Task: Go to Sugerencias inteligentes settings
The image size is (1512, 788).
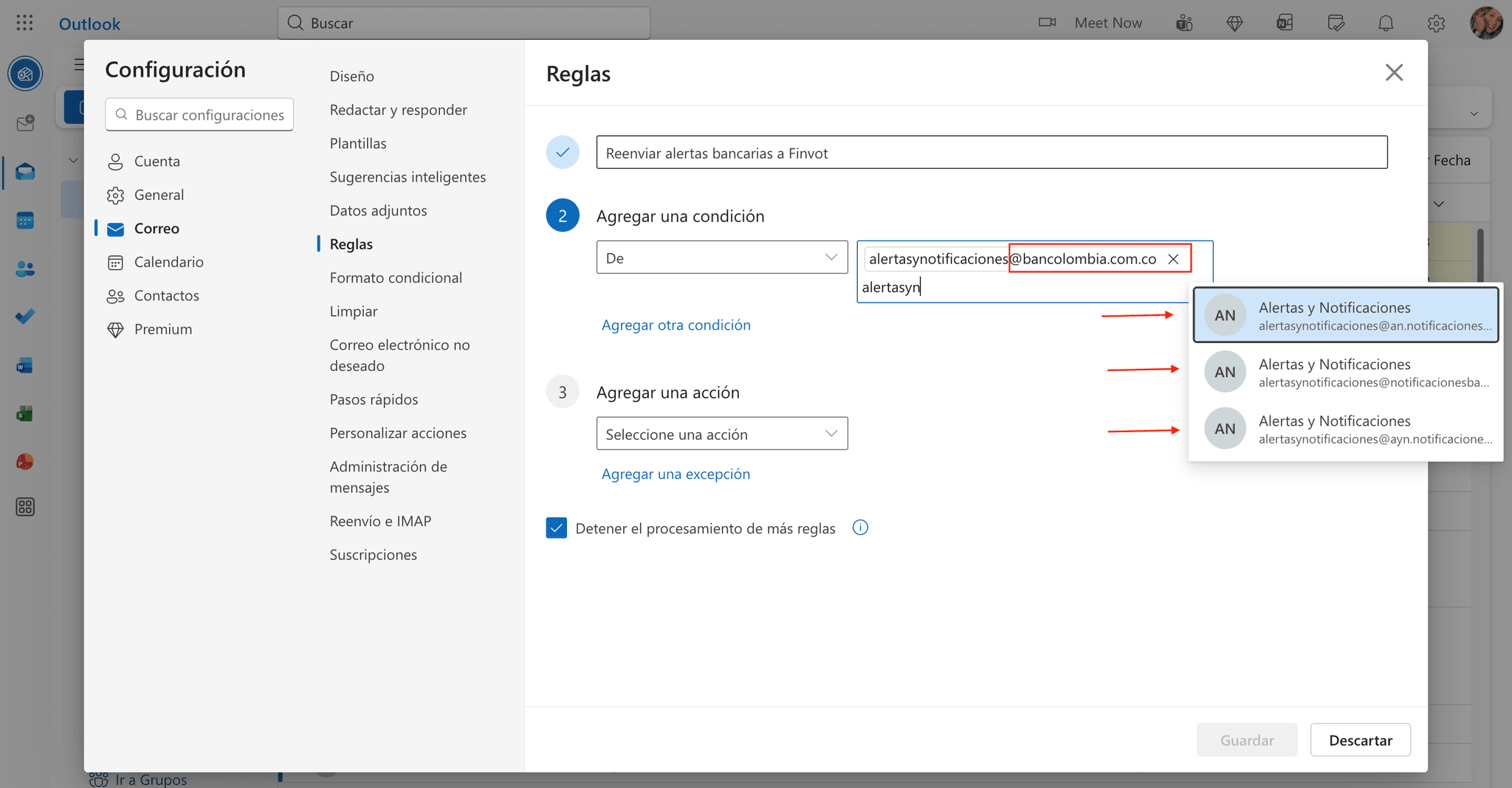Action: [408, 176]
